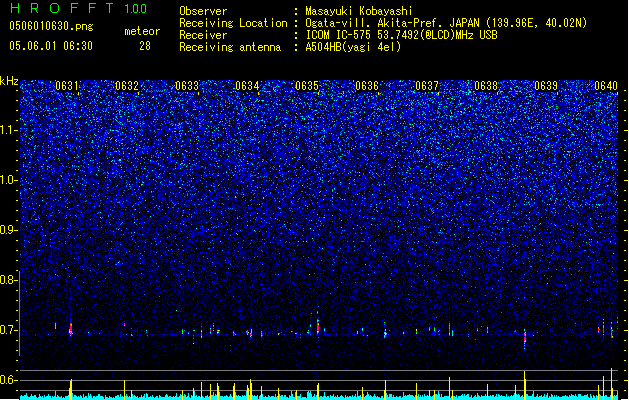This screenshot has height=400, width=629.
Task: Click the 0633 time marker
Action: [187, 86]
